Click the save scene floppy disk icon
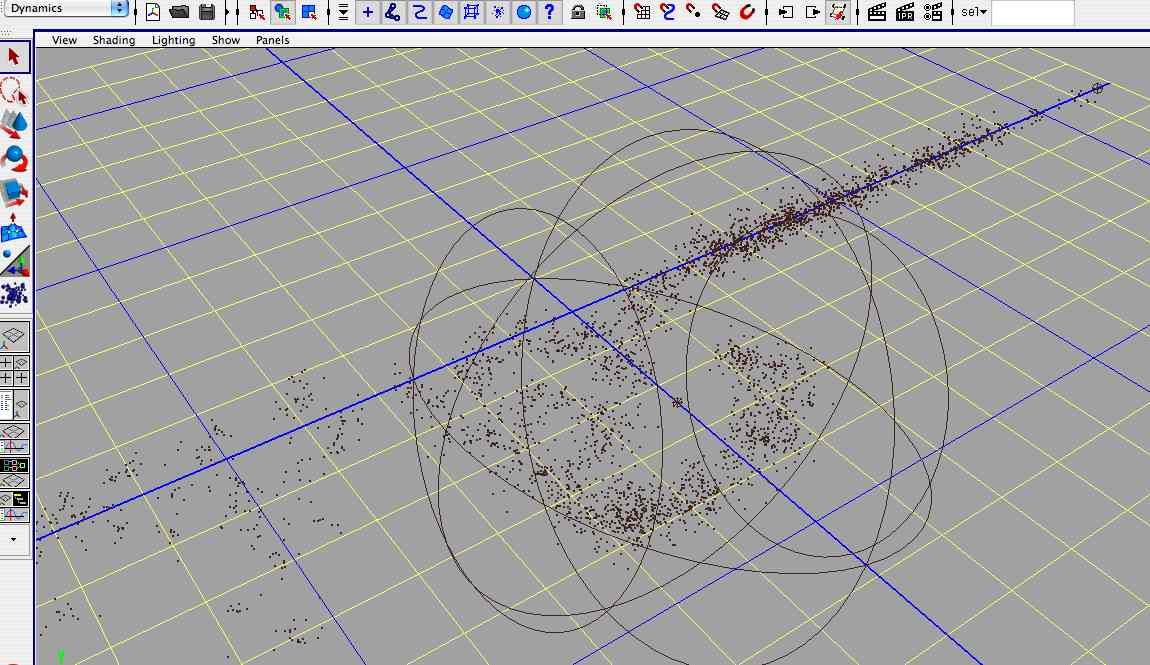The height and width of the screenshot is (665, 1150). pos(207,13)
